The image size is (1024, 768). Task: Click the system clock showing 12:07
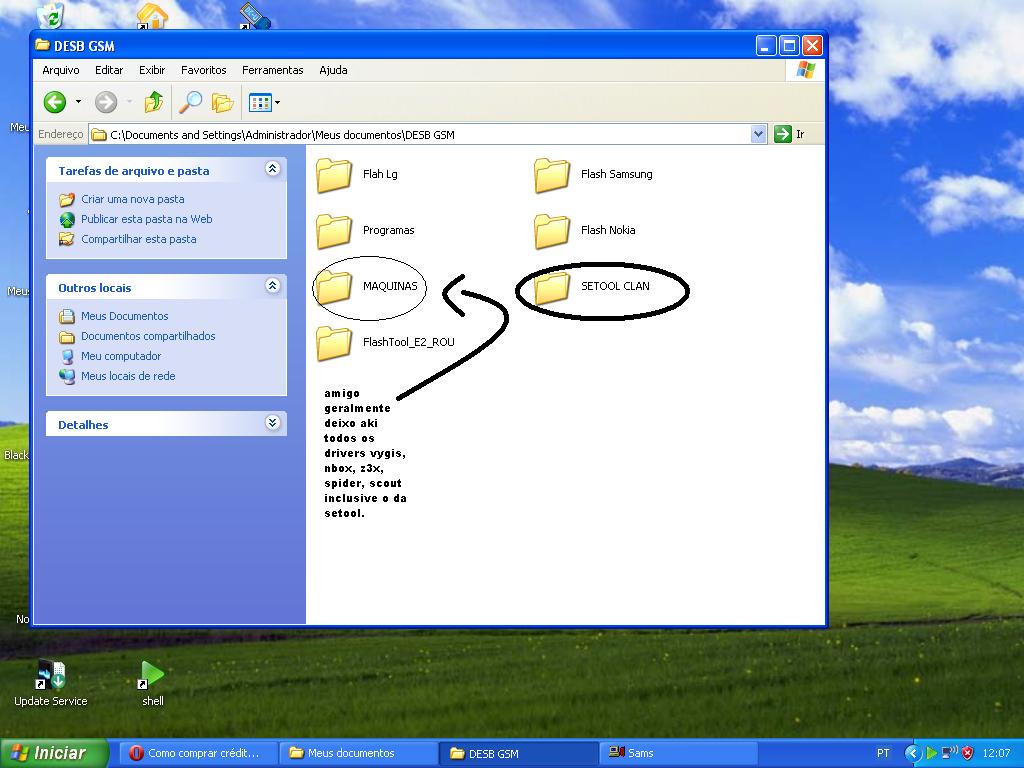[x=996, y=753]
